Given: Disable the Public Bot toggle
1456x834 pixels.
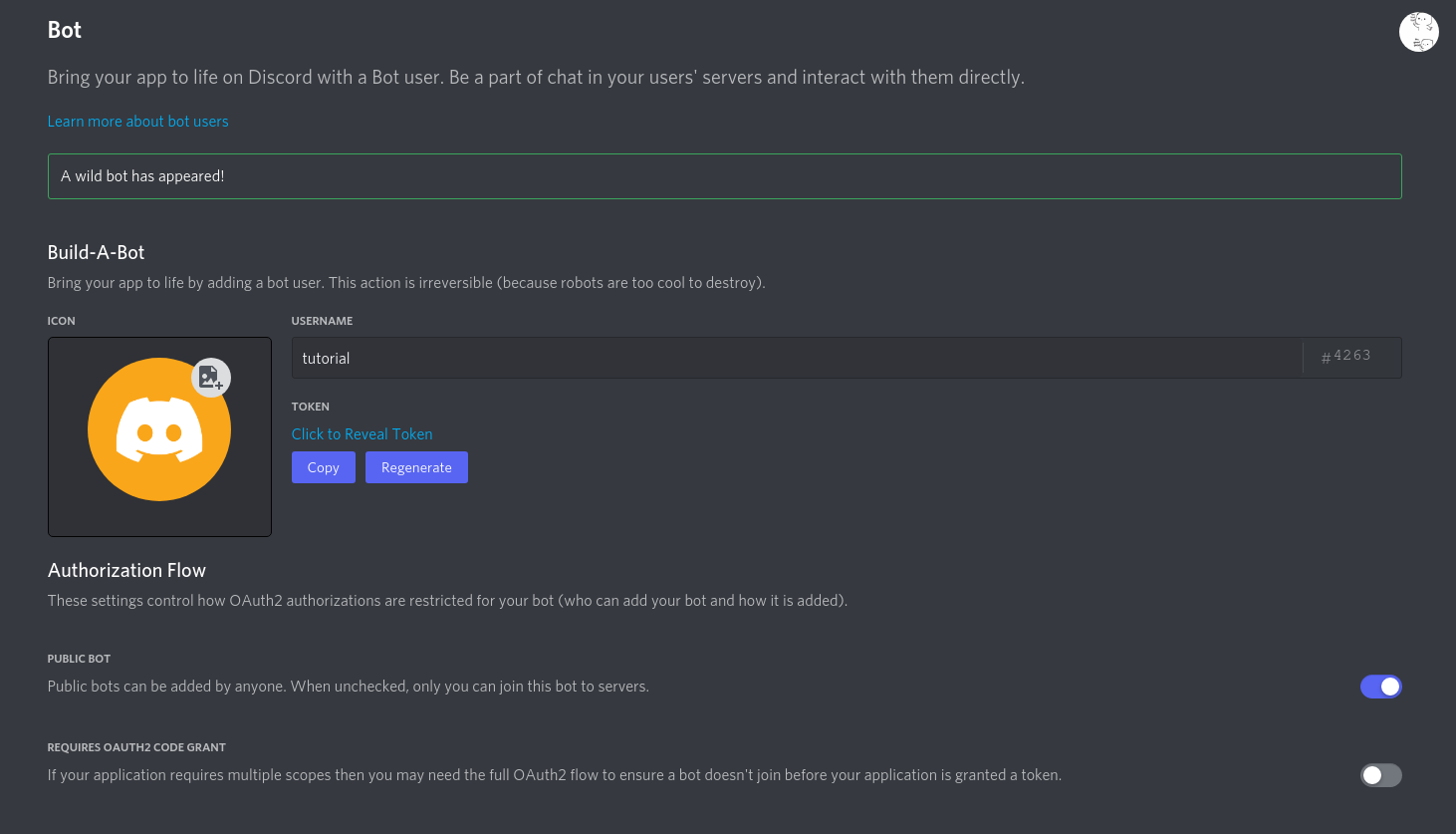Looking at the screenshot, I should pyautogui.click(x=1380, y=687).
